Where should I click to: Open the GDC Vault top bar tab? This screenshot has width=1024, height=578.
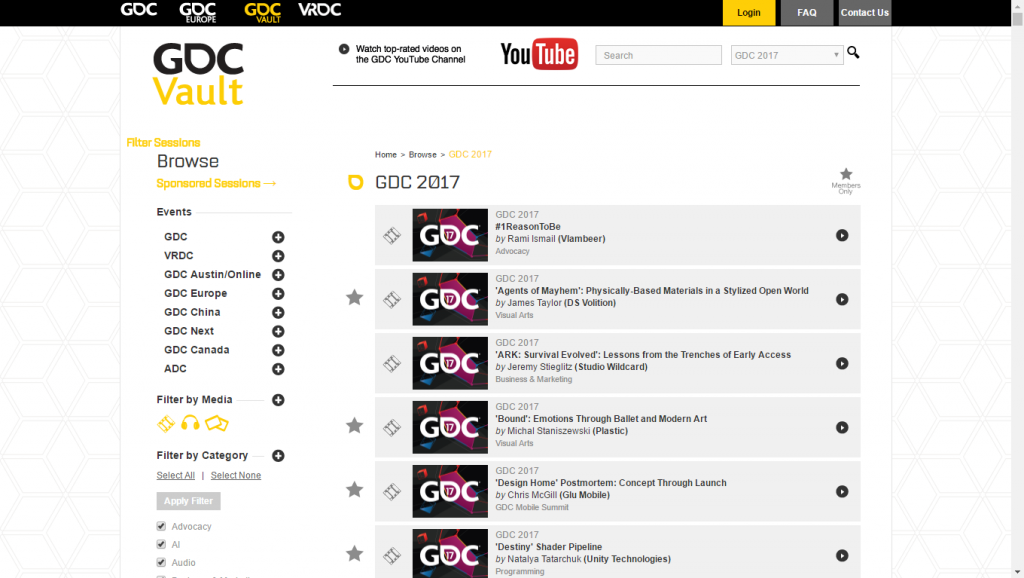click(263, 12)
